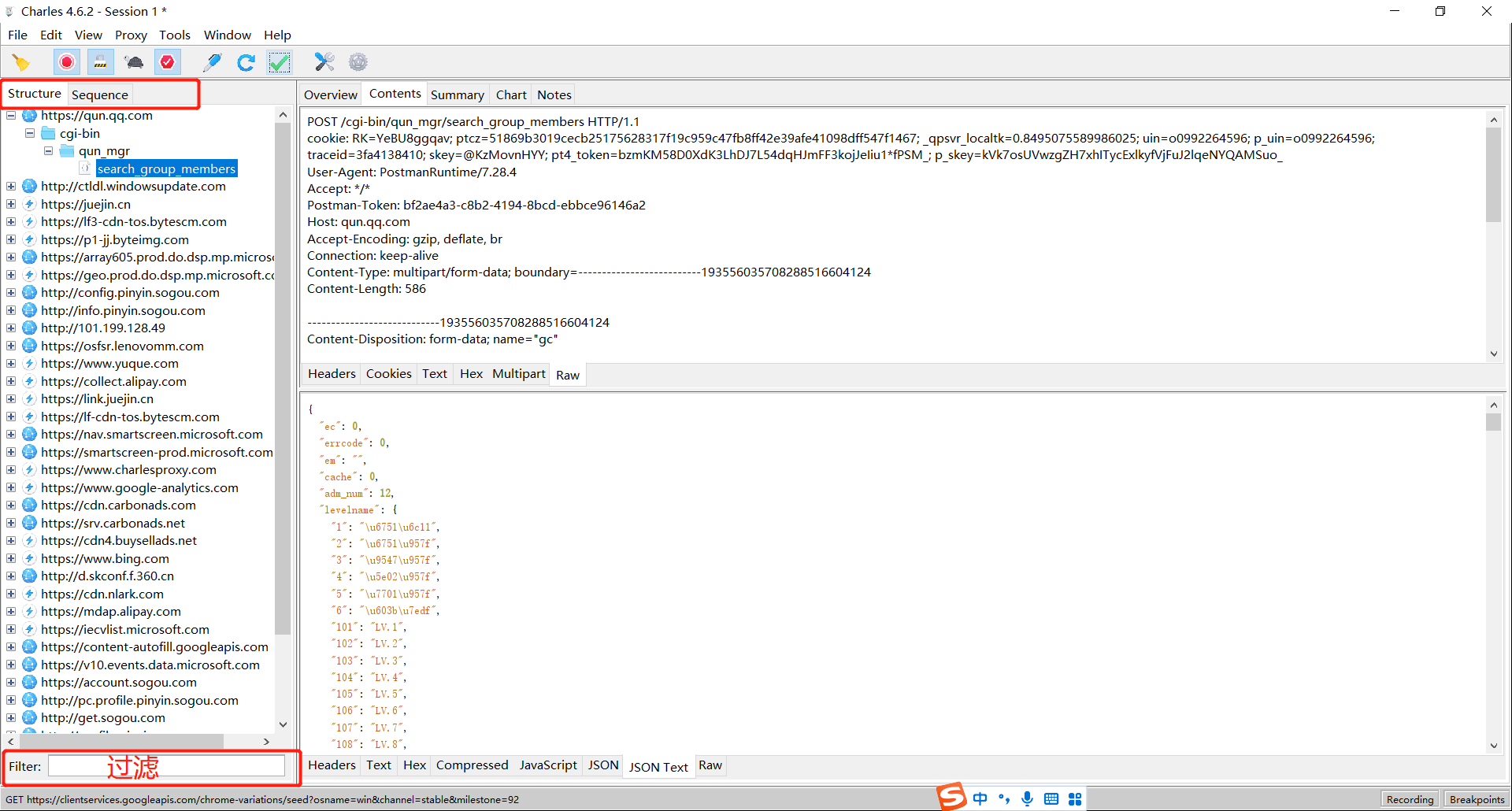Open the Sogou toolbox grid icon
Viewport: 1512px width, 811px height.
click(1075, 799)
